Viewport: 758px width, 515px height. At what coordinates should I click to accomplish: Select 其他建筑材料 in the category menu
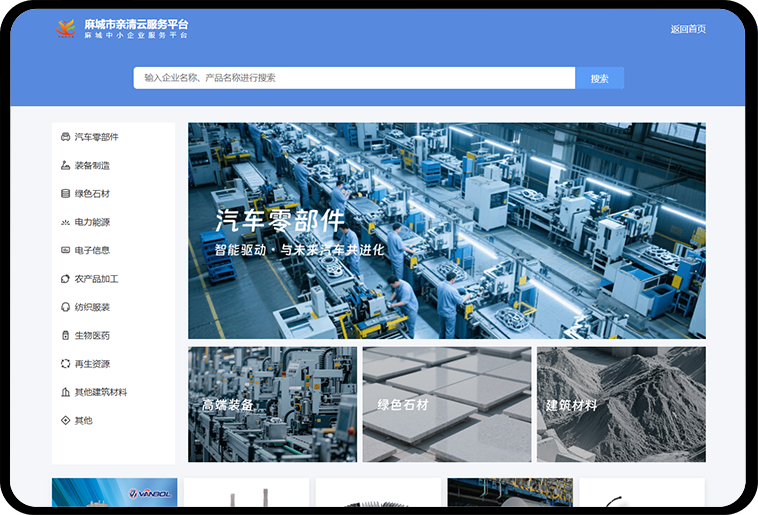(x=100, y=392)
